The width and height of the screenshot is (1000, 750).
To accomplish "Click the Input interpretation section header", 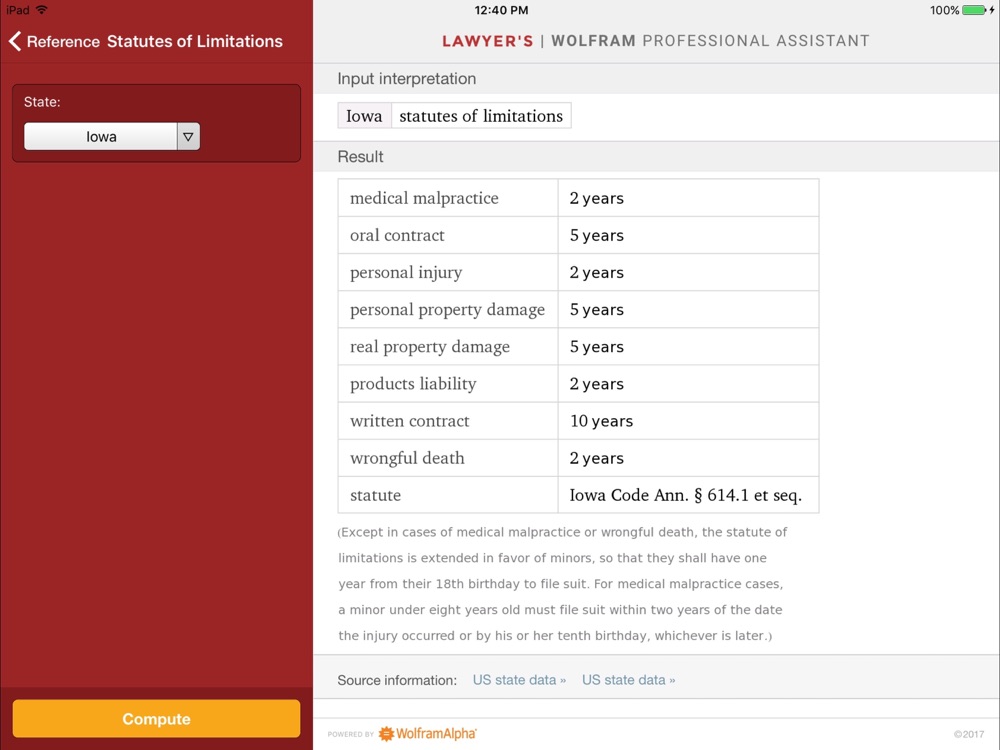I will point(407,78).
